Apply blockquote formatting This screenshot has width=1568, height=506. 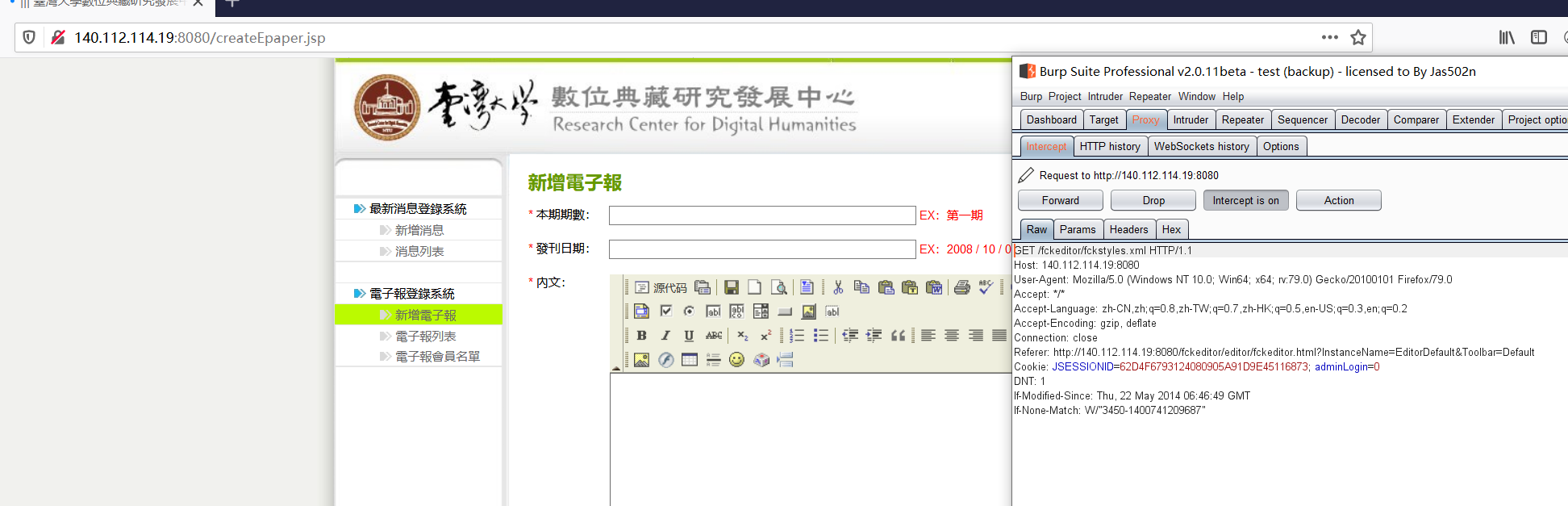click(898, 336)
